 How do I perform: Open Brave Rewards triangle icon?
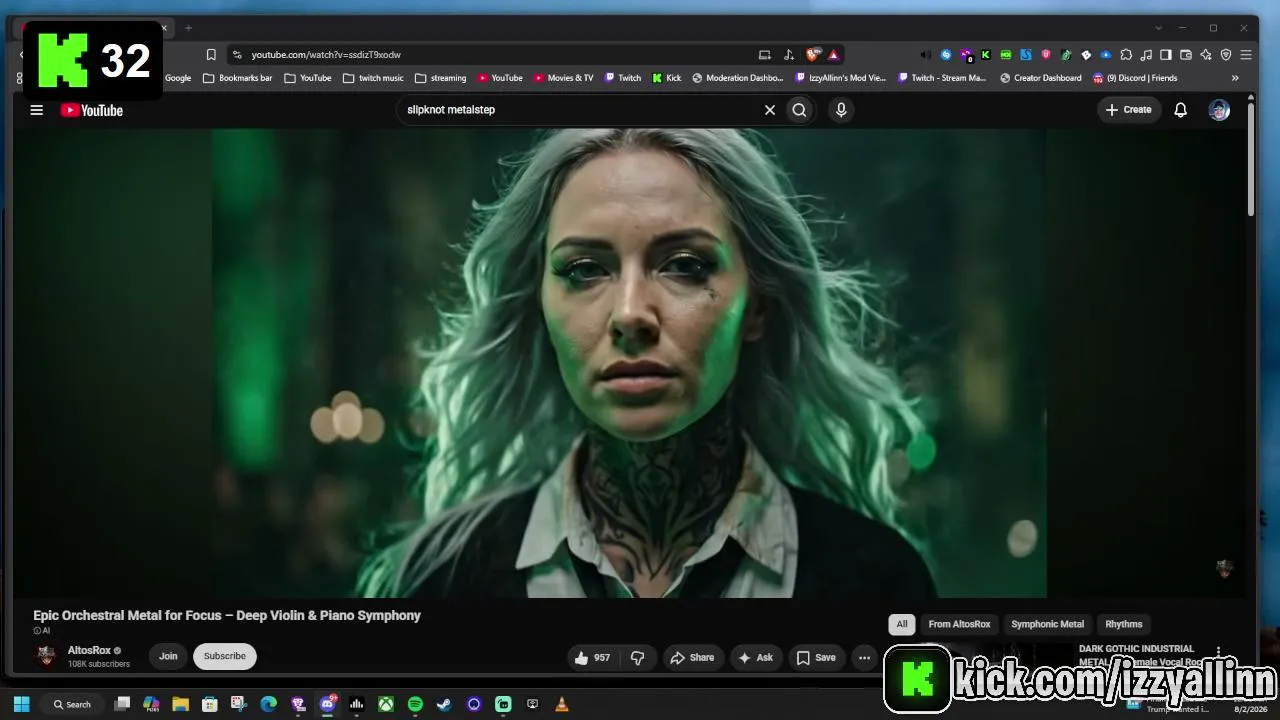[833, 55]
